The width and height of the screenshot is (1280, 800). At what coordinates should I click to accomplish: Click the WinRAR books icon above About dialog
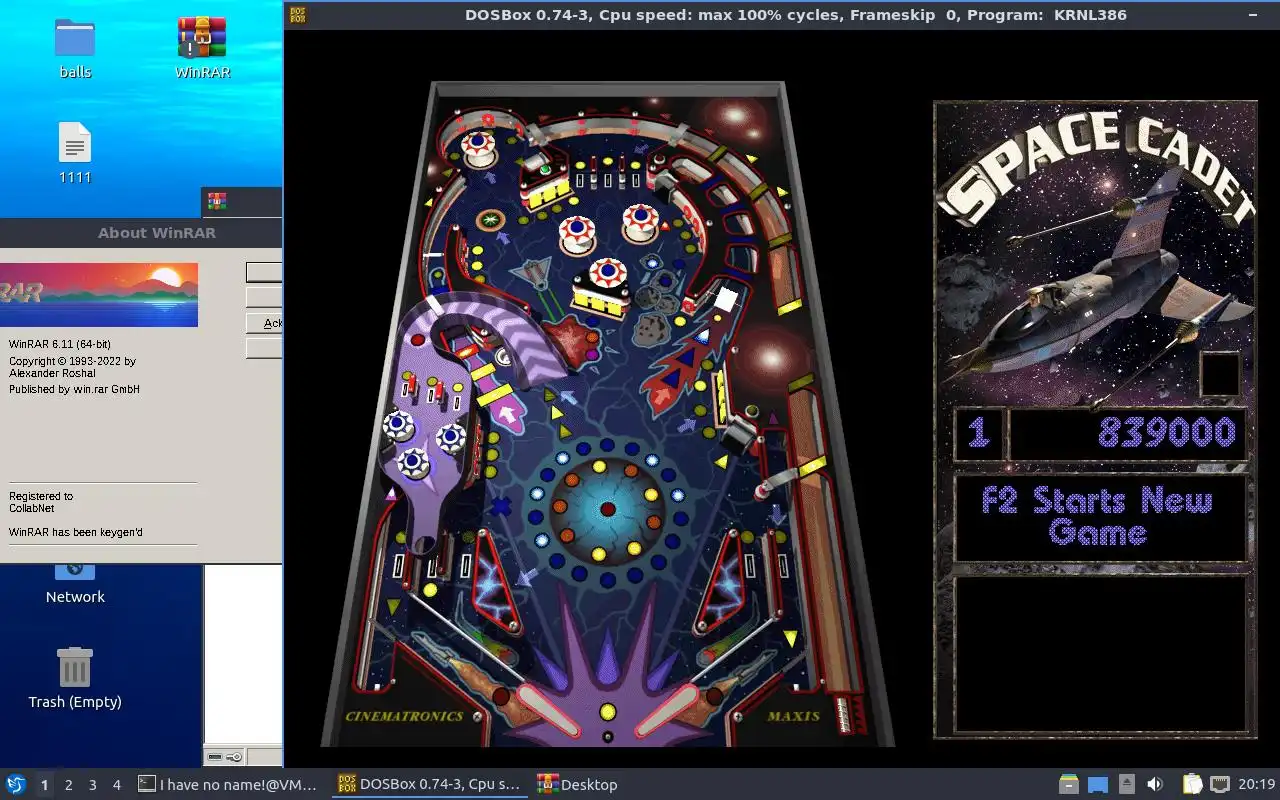click(217, 202)
